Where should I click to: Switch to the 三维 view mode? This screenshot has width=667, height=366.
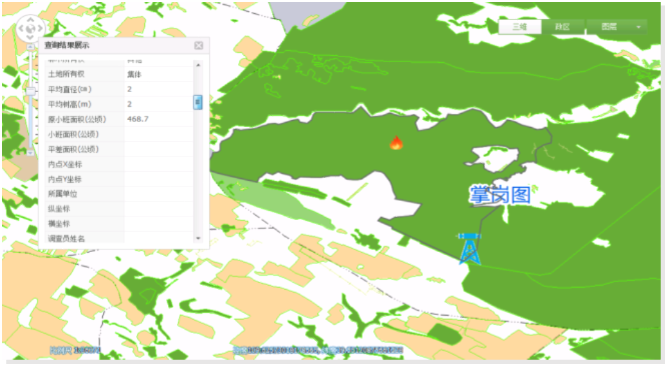point(519,26)
